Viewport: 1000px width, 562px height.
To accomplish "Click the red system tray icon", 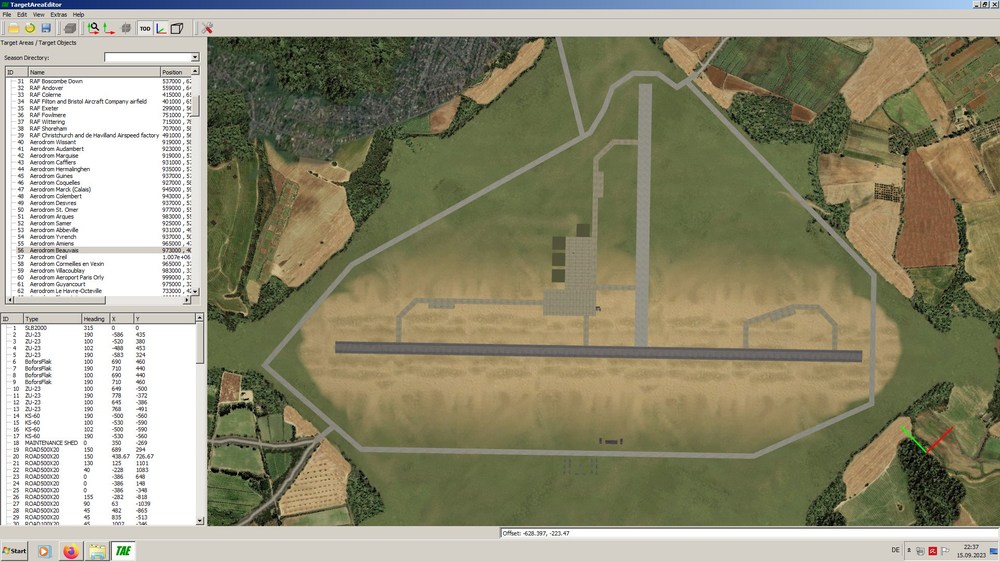I will coord(932,551).
